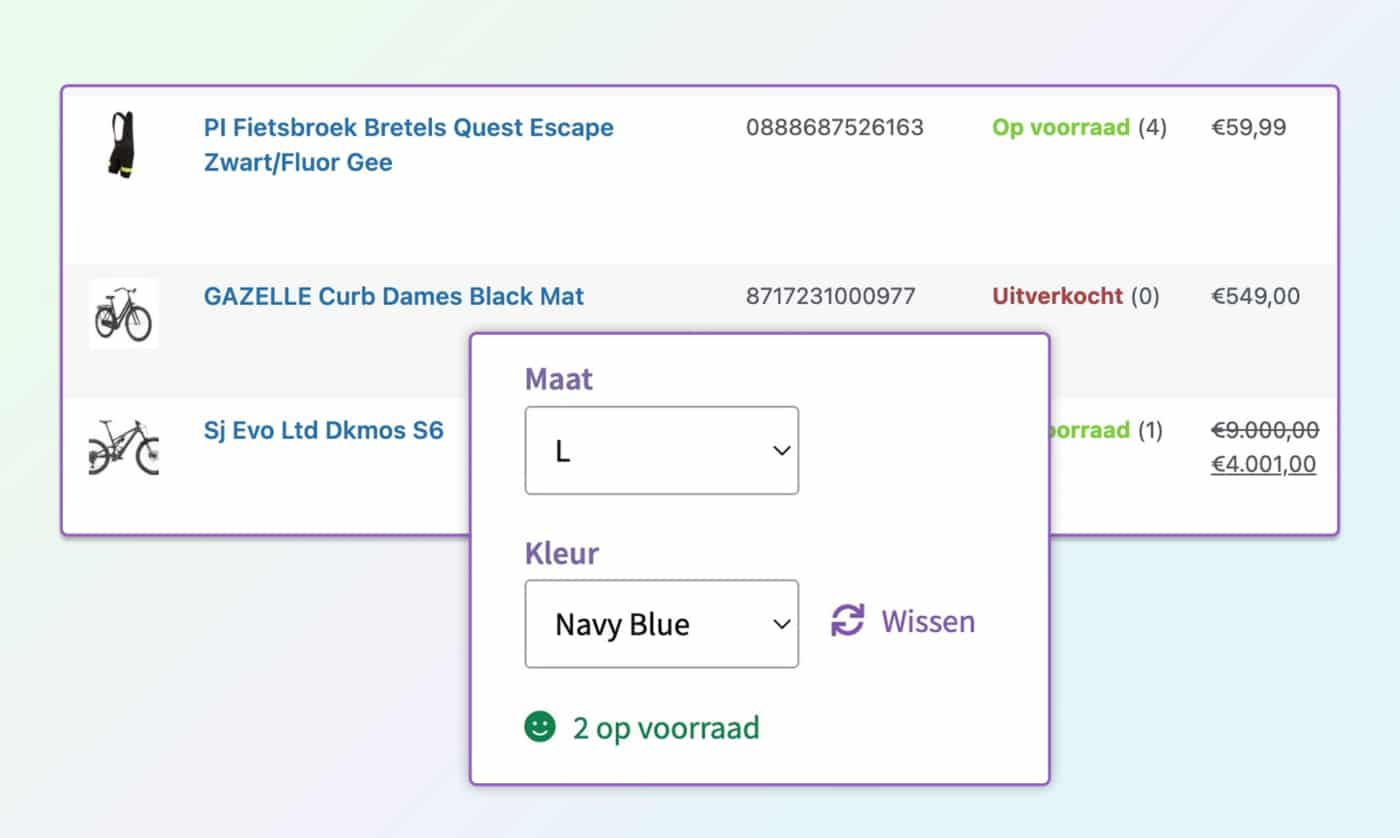Click the Maat dropdown chevron

[x=780, y=451]
